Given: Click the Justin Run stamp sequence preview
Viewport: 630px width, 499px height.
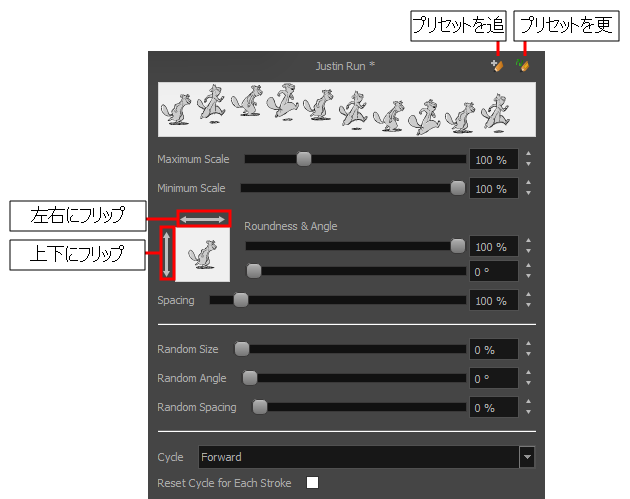Looking at the screenshot, I should [347, 109].
